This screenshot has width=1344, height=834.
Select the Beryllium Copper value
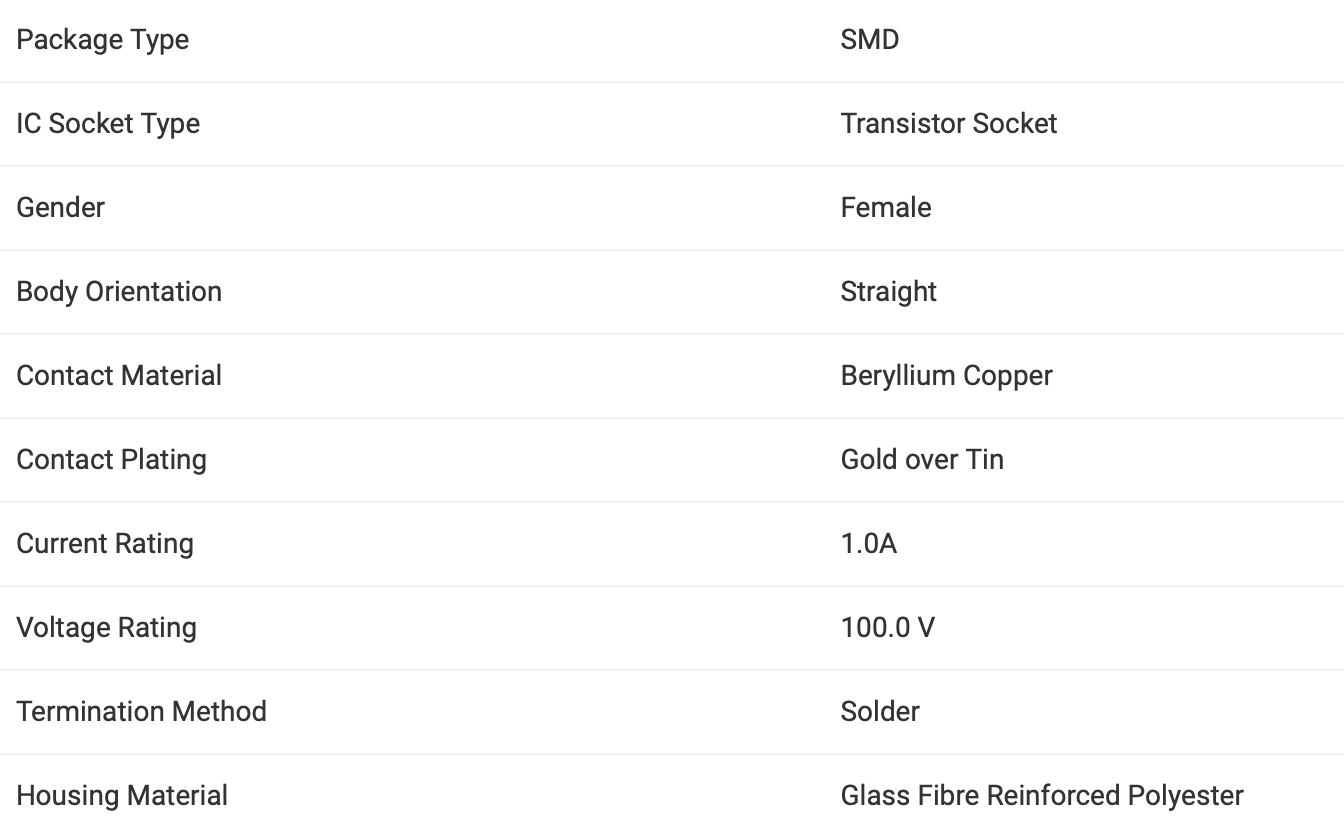[947, 376]
